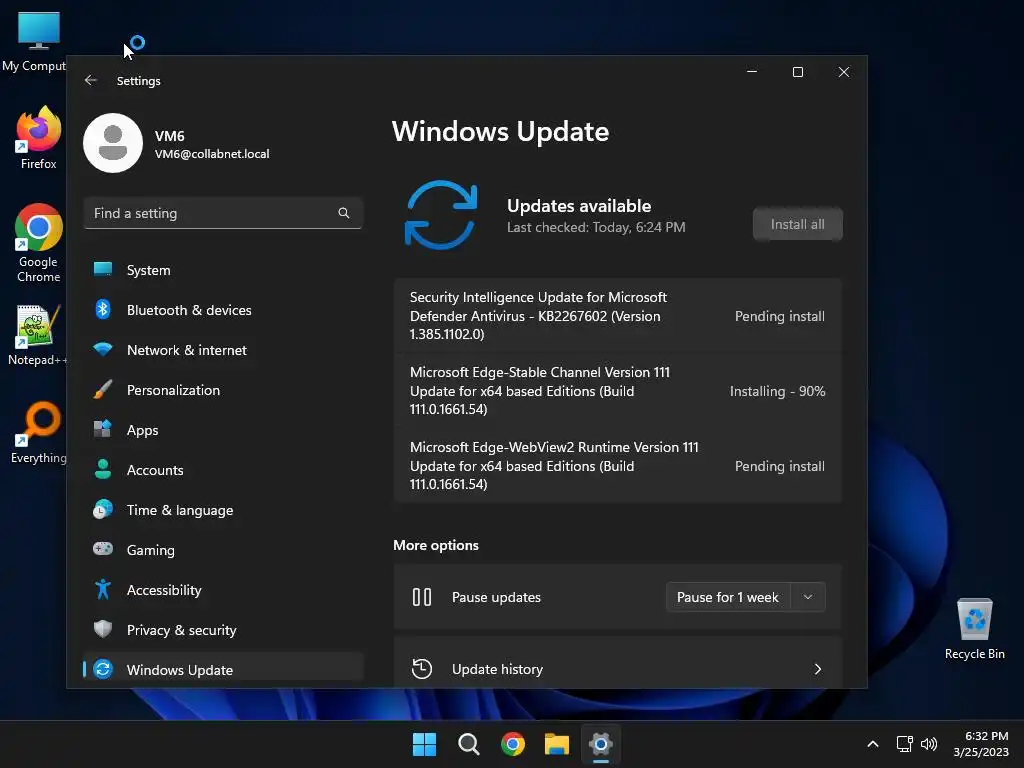Screen dimensions: 1024x768
Task: Click the Privacy & security shield icon
Action: pos(103,630)
